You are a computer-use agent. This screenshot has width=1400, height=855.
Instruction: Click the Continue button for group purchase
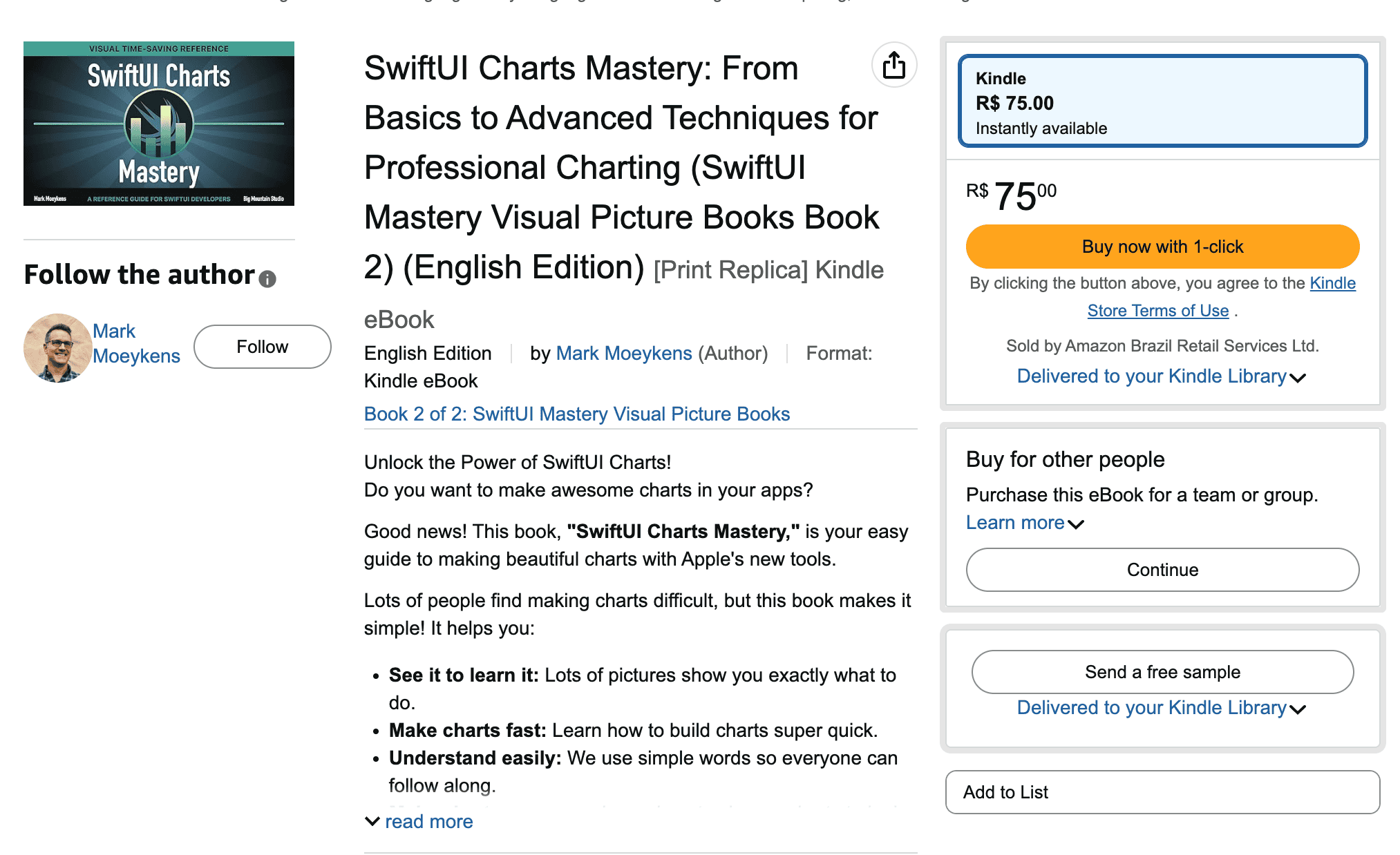pyautogui.click(x=1162, y=570)
